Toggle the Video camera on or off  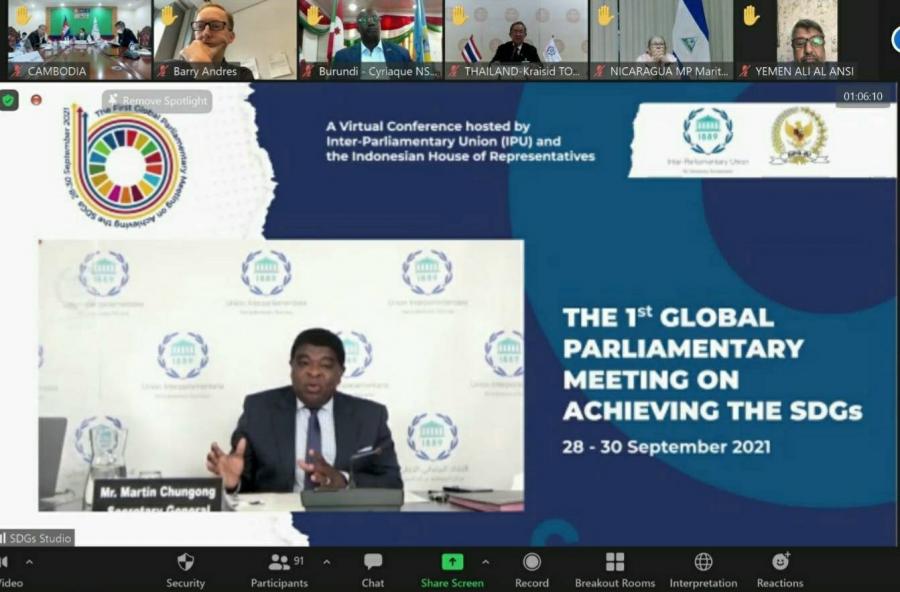[5, 569]
